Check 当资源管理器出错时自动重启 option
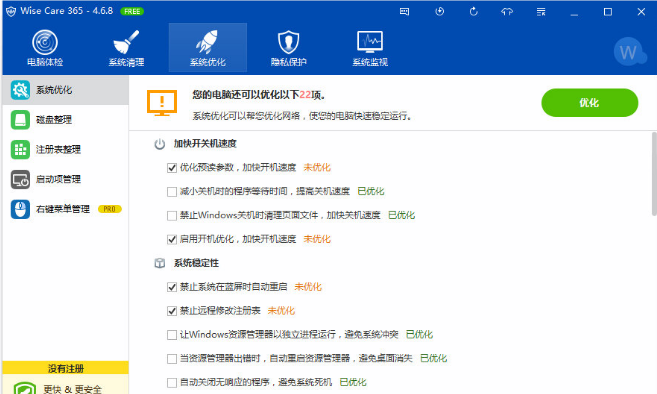 coord(172,359)
